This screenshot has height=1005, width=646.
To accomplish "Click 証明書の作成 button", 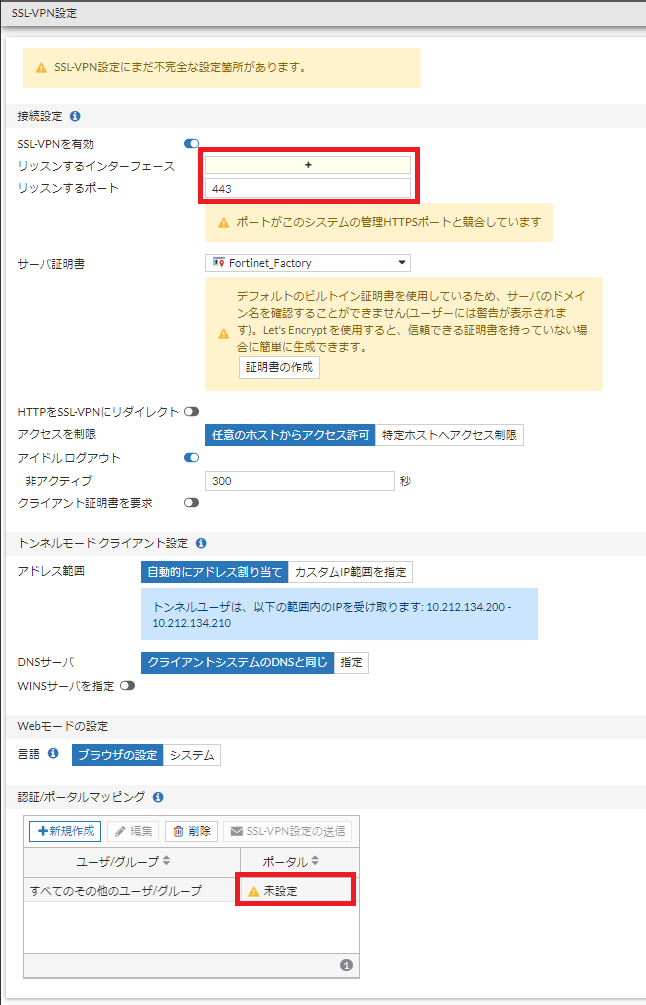I will 279,368.
